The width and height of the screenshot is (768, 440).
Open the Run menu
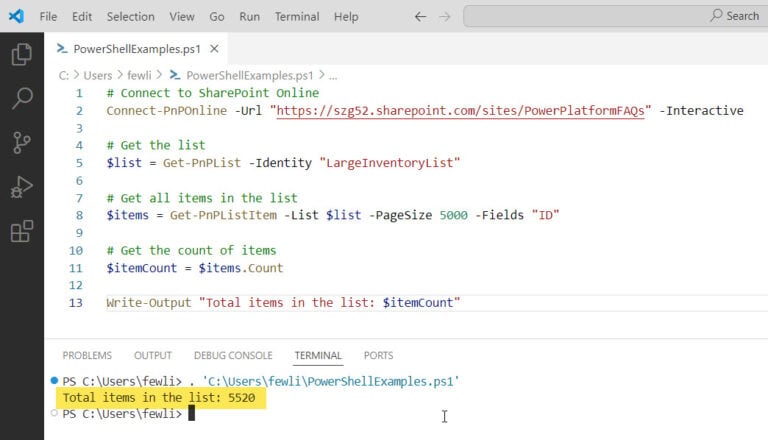pos(249,17)
